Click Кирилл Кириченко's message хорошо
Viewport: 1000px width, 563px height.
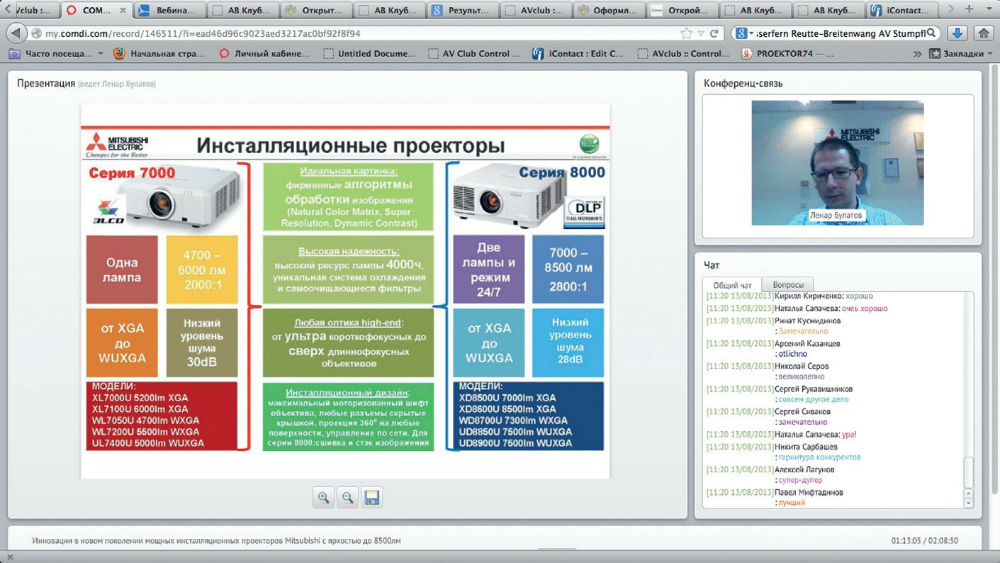tap(859, 296)
